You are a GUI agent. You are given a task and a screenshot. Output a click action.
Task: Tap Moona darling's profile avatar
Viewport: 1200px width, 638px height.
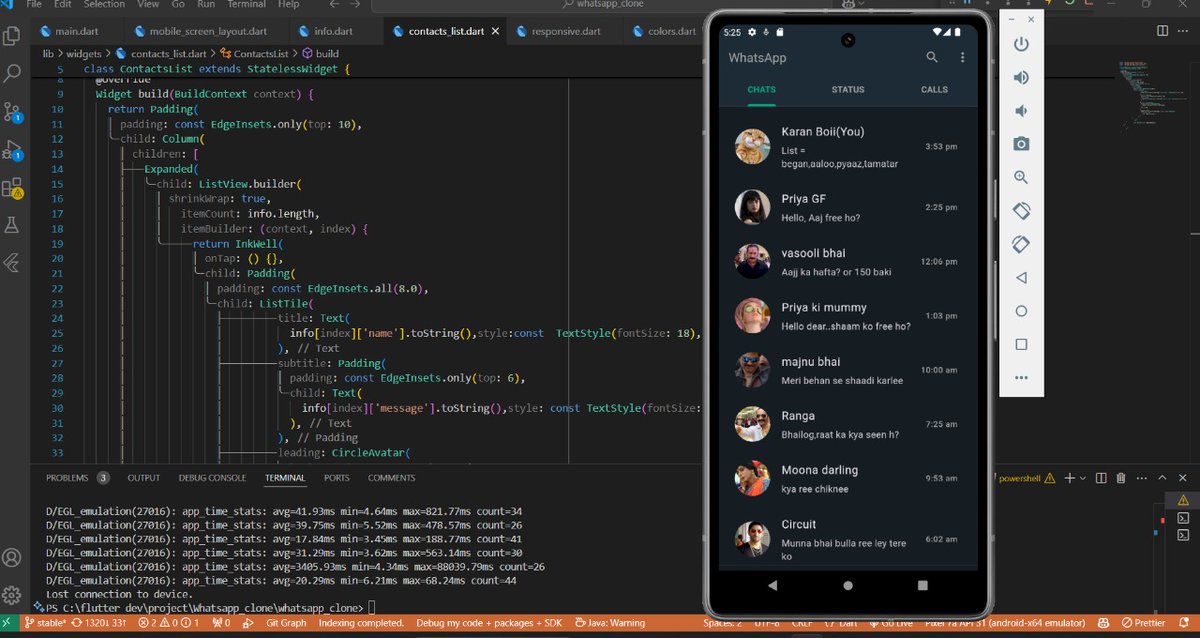[752, 478]
